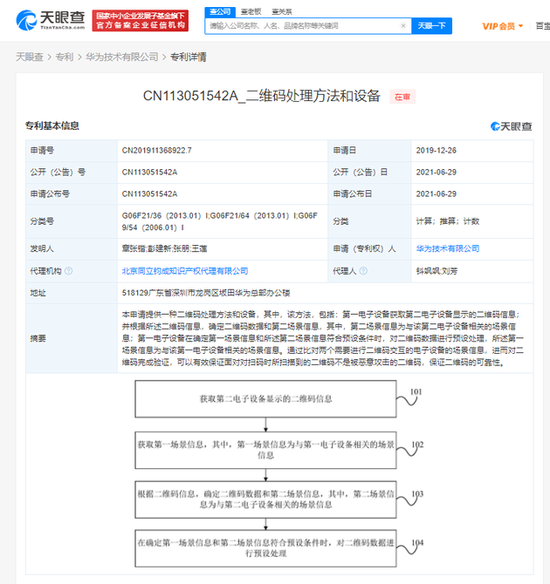This screenshot has height=584, width=550.
Task: Click help icon next to 代理机构
Action: [x=69, y=271]
